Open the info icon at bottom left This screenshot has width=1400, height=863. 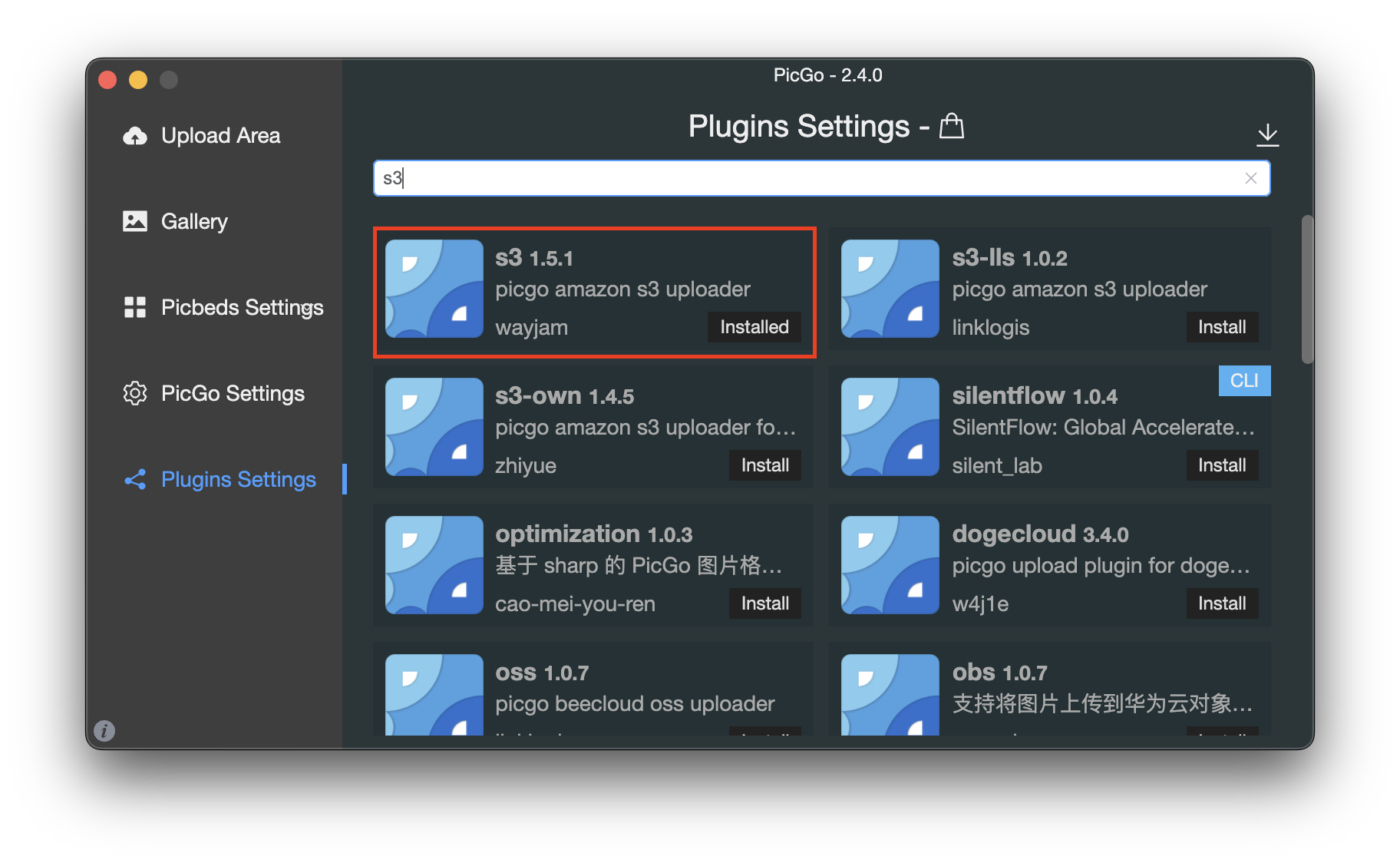tap(104, 730)
